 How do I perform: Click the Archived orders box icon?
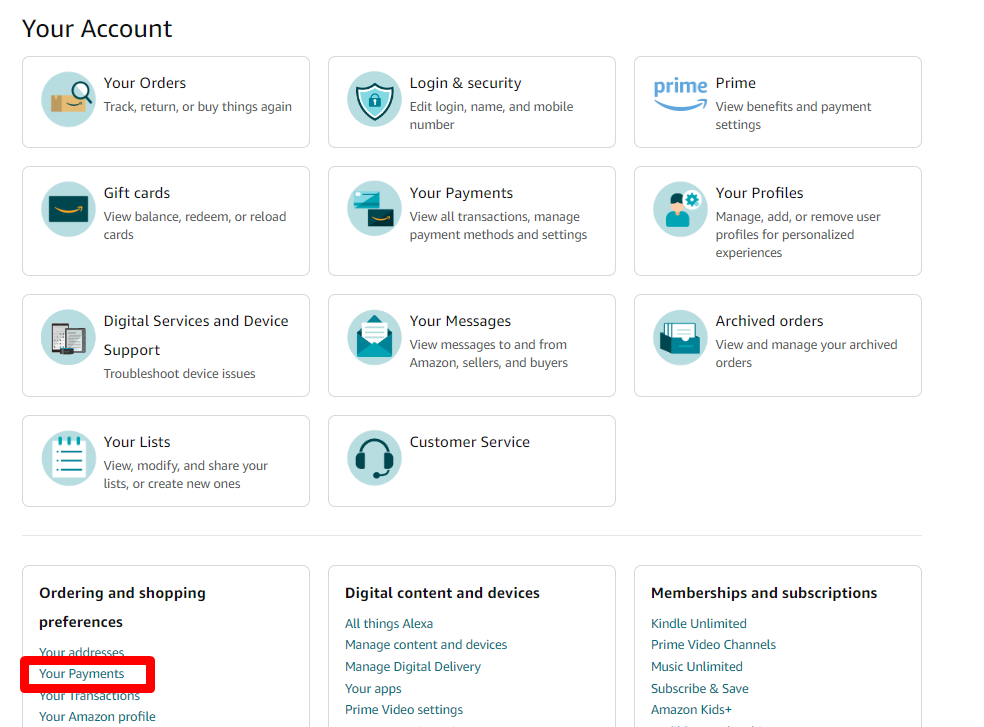[680, 337]
